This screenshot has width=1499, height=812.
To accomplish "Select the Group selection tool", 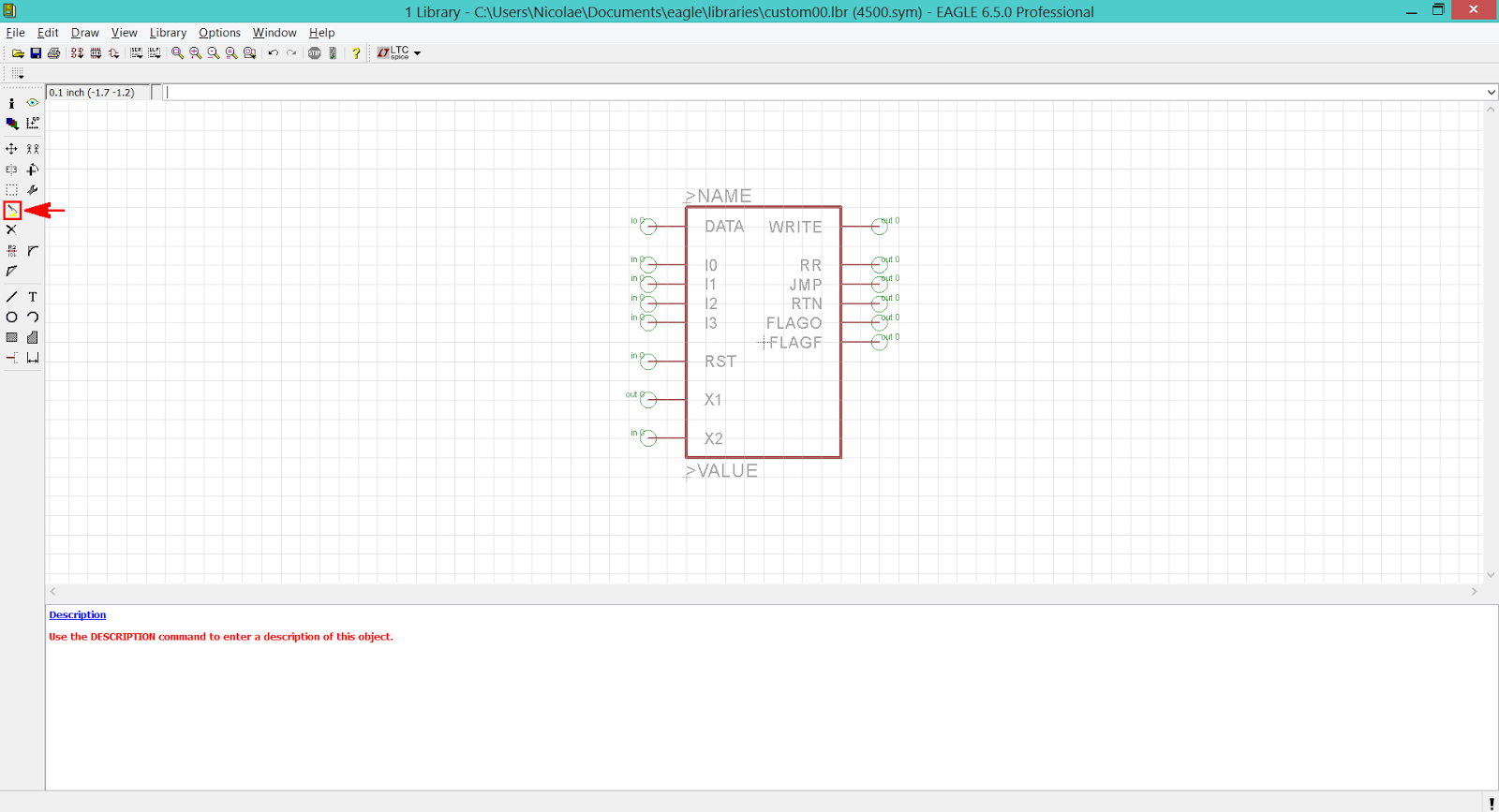I will (11, 190).
